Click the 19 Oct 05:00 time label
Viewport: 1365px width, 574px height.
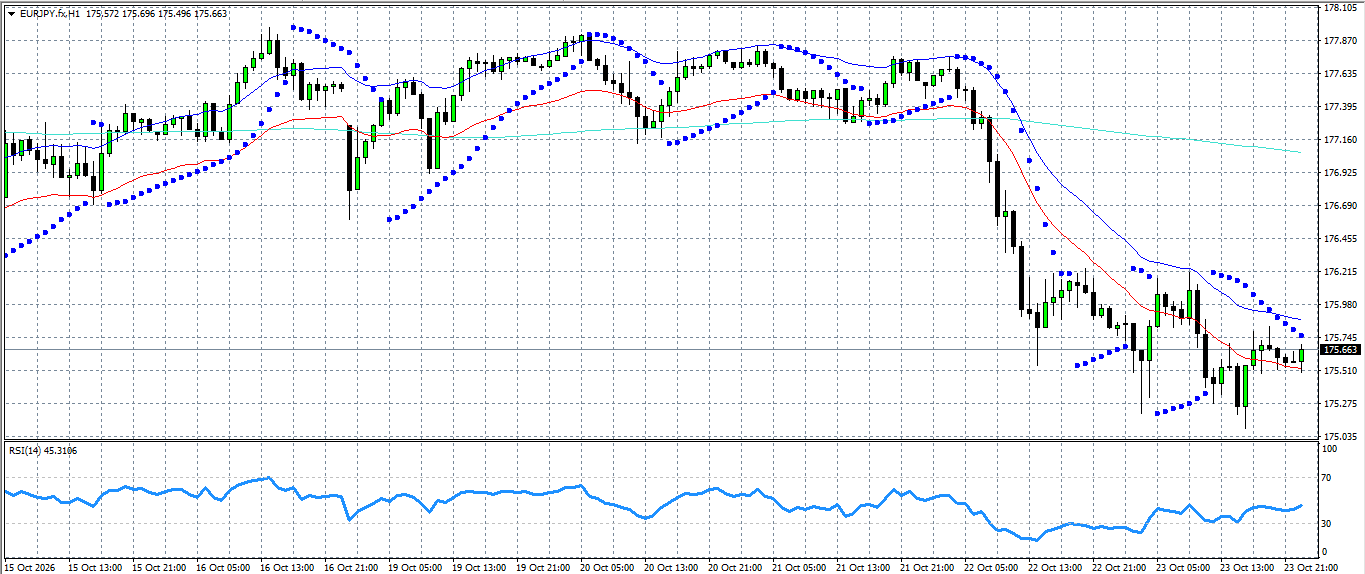pyautogui.click(x=416, y=567)
